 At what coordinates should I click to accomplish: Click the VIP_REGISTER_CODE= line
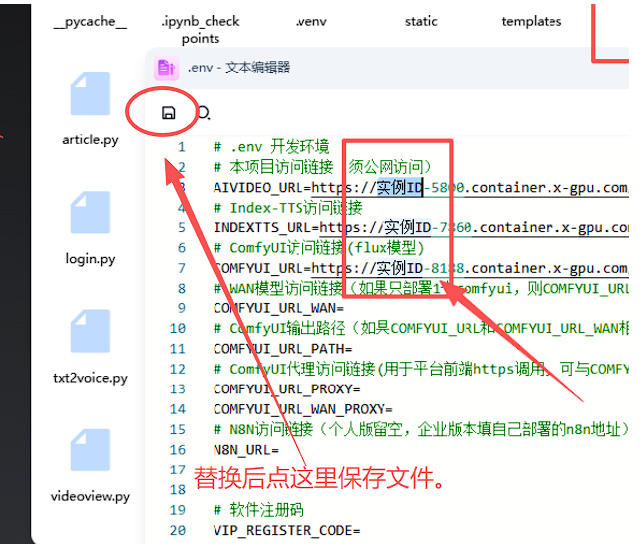pyautogui.click(x=287, y=531)
